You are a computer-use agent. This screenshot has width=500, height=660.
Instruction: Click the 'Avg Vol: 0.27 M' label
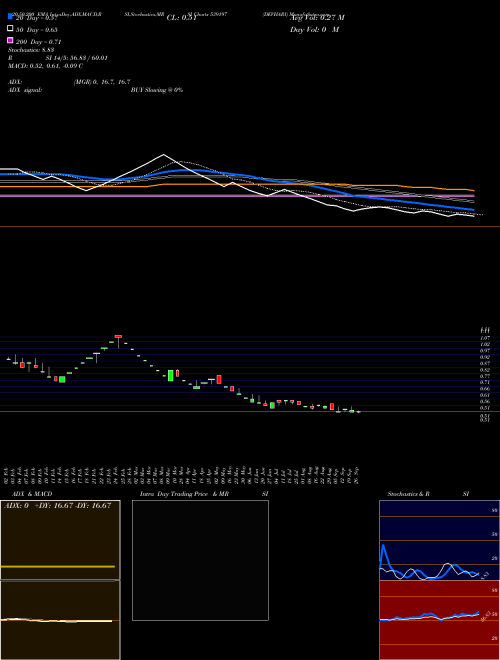point(317,17)
